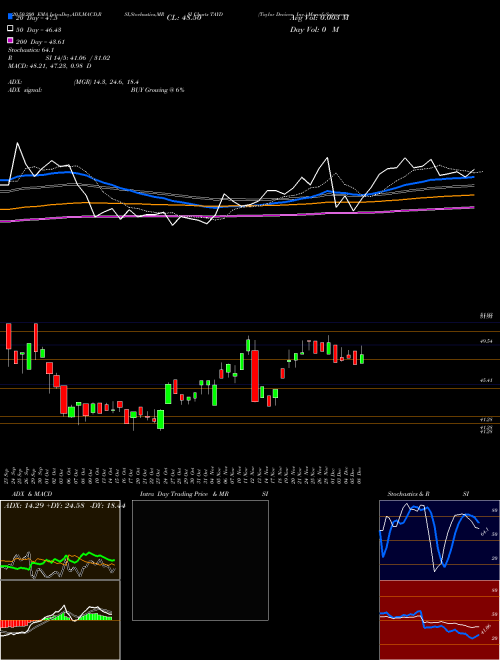Click the 49.54 price axis label

pos(486,341)
